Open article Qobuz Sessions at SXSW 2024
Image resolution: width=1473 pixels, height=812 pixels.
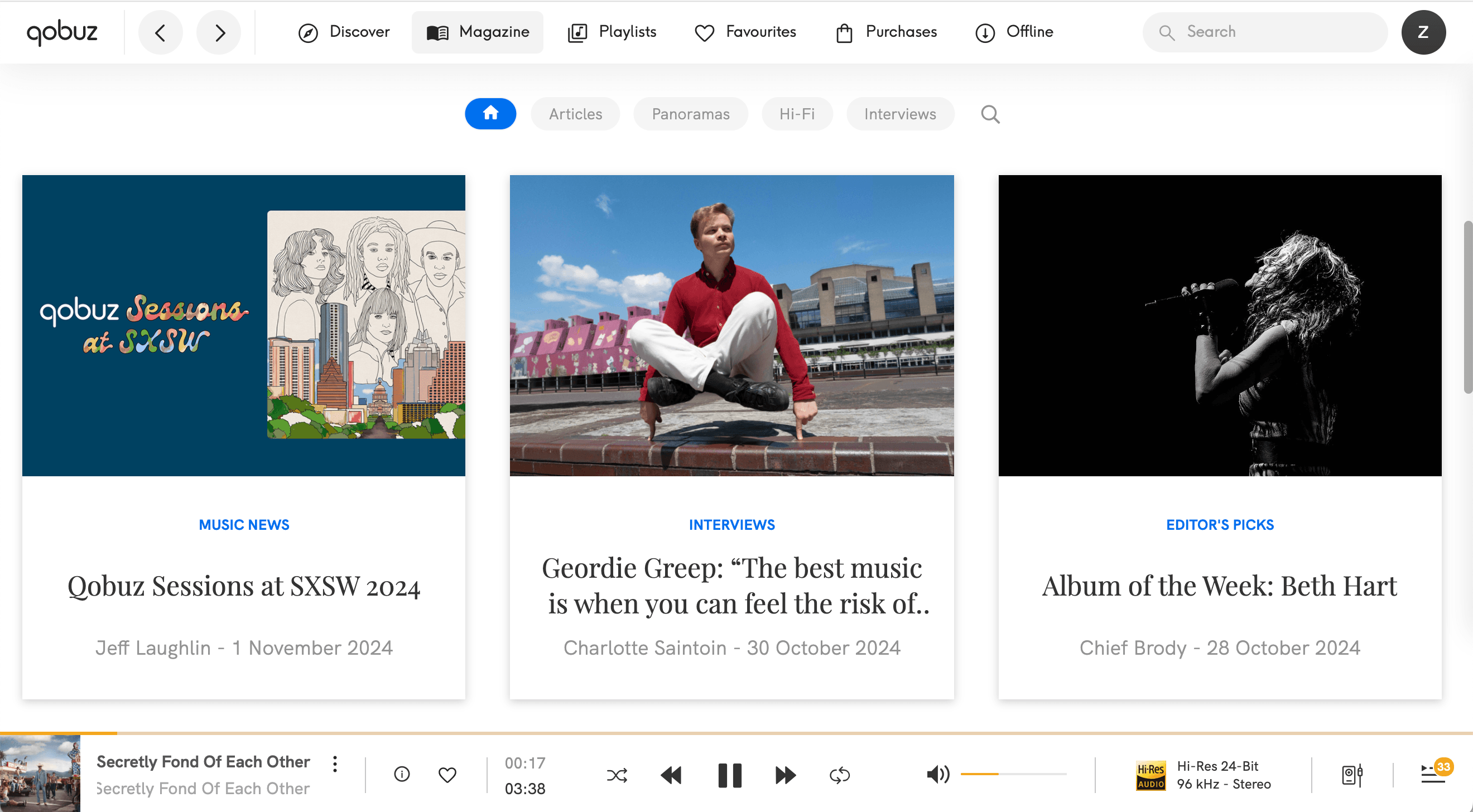244,586
